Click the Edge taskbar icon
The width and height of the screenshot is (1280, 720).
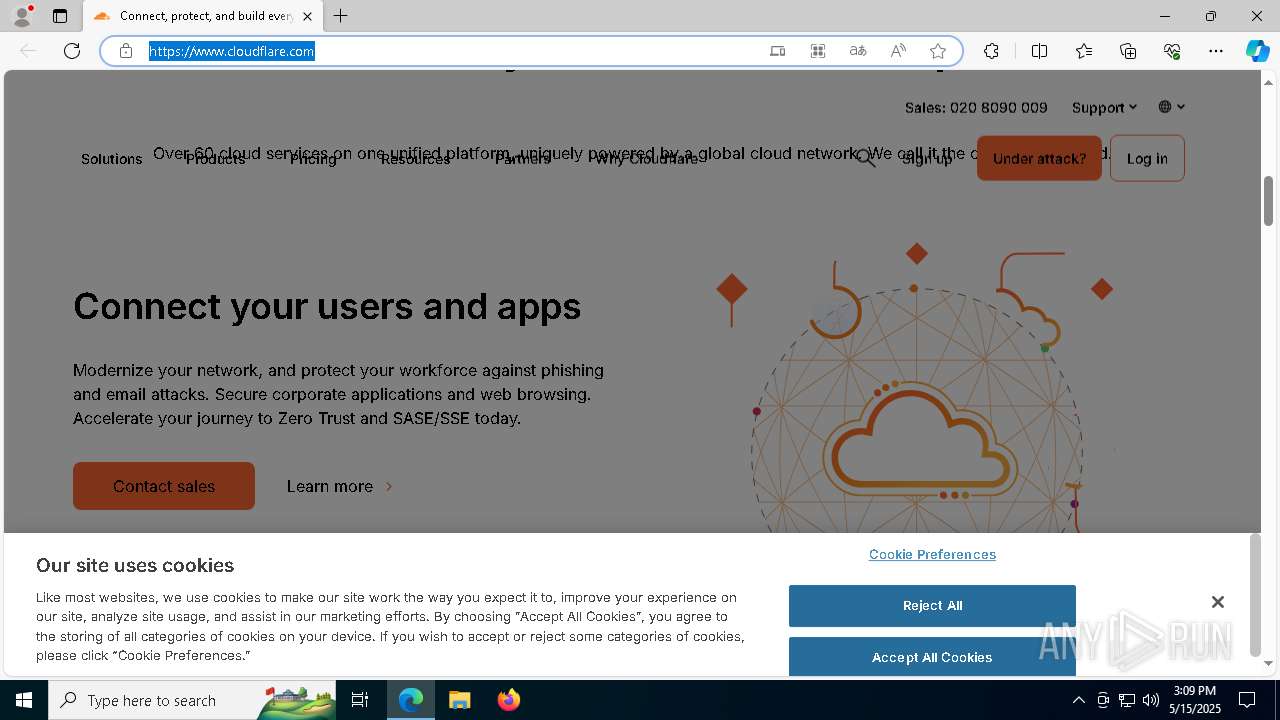click(411, 700)
